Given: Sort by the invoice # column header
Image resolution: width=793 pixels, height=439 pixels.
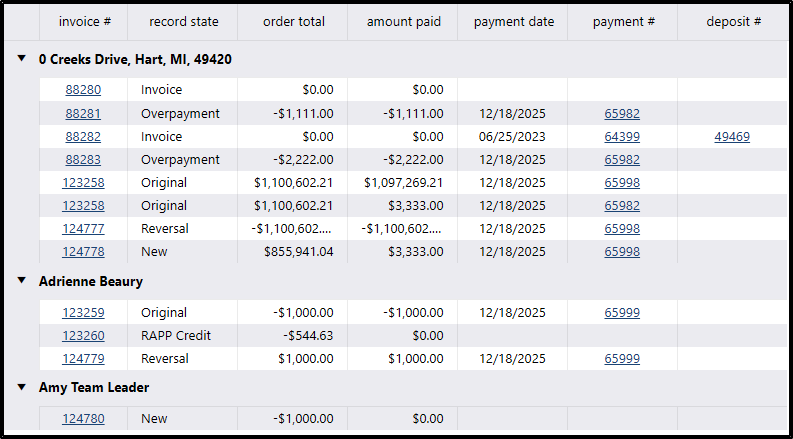Looking at the screenshot, I should pyautogui.click(x=84, y=22).
